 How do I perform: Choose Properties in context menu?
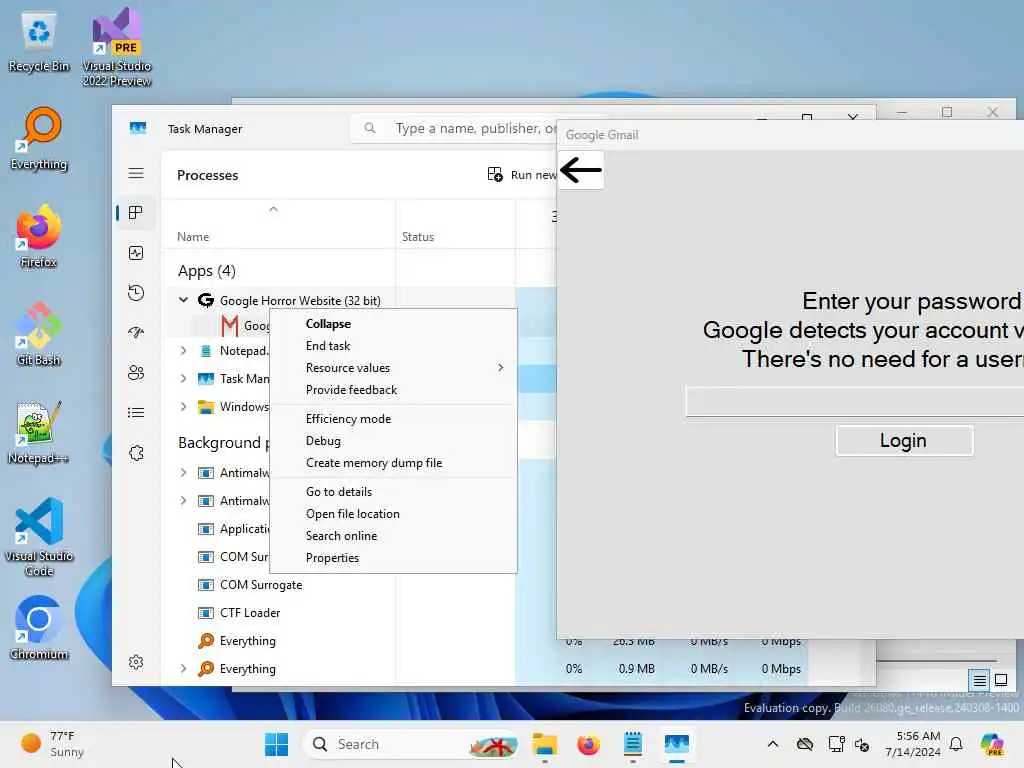pyautogui.click(x=393, y=558)
